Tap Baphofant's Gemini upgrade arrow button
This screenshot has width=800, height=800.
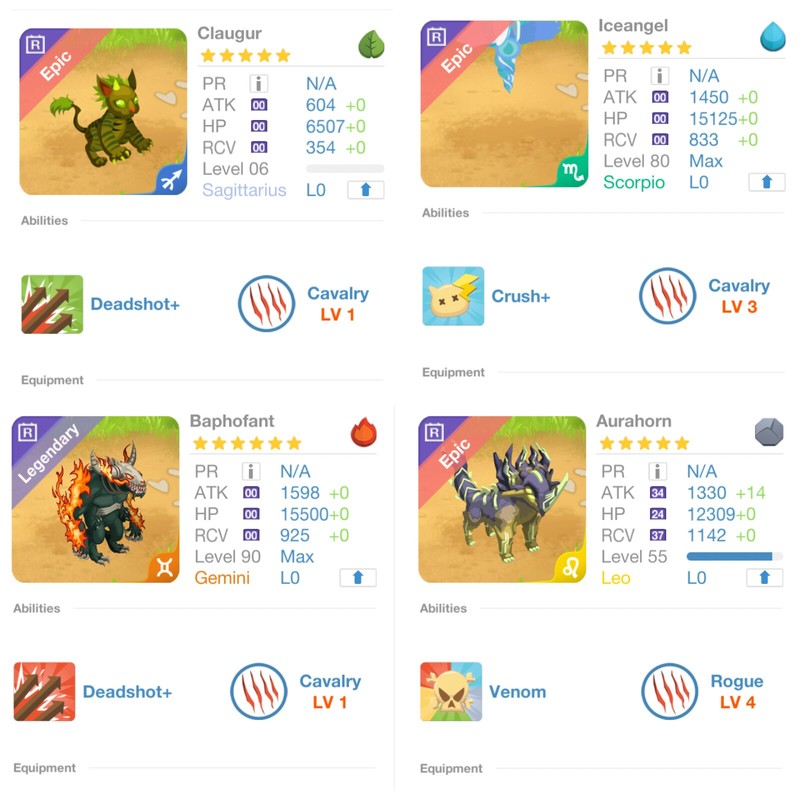[358, 578]
